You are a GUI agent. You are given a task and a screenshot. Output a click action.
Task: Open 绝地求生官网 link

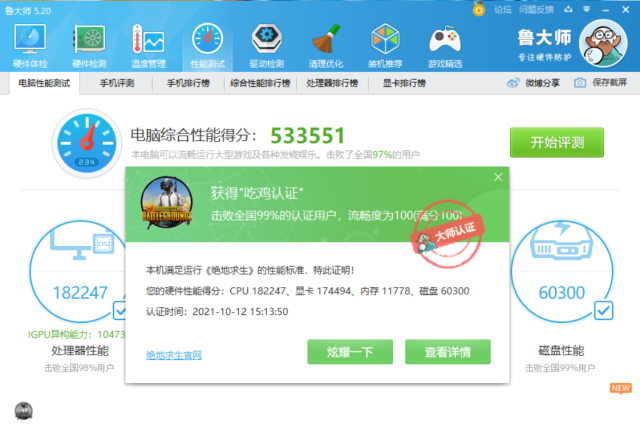click(x=174, y=355)
